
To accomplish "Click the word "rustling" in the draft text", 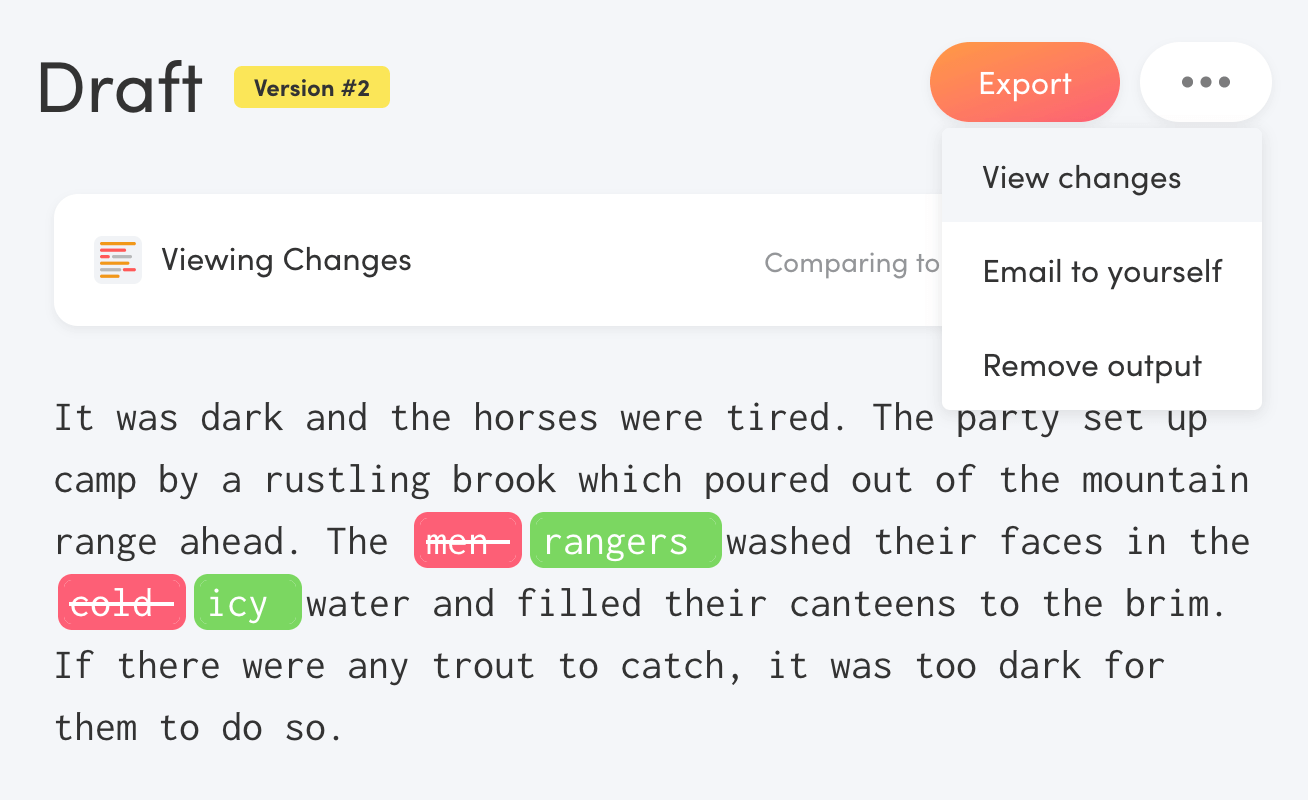I will [x=347, y=481].
